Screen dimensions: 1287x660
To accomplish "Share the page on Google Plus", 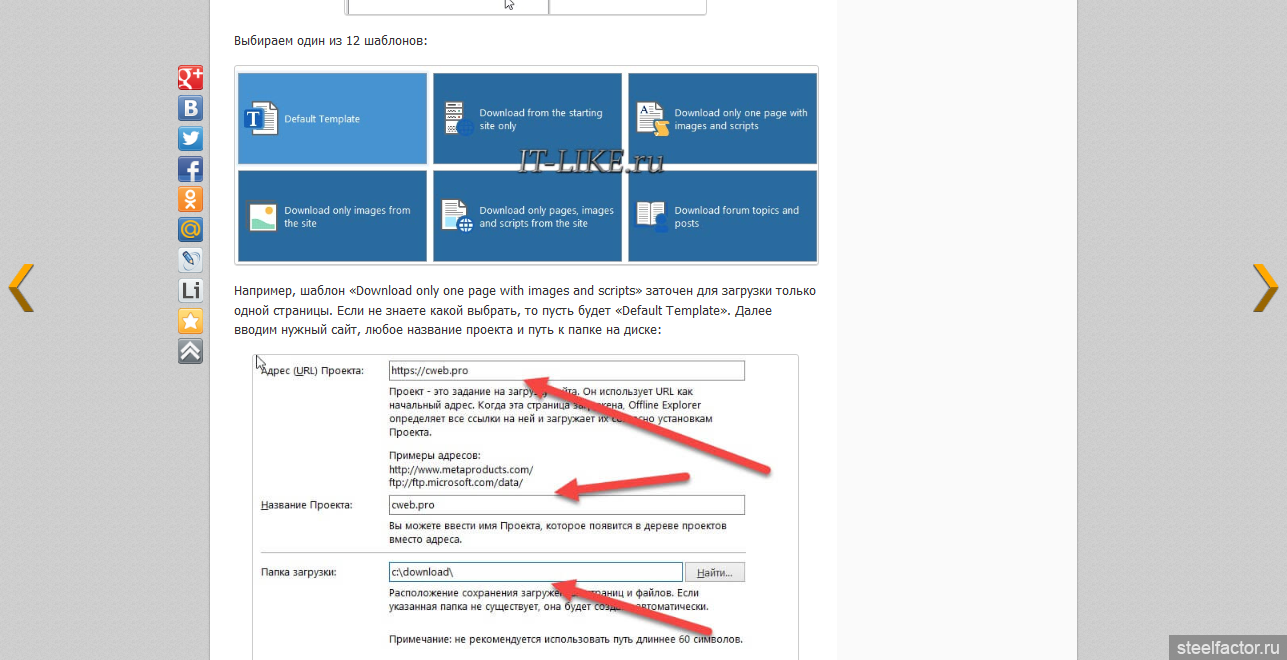I will pos(190,78).
